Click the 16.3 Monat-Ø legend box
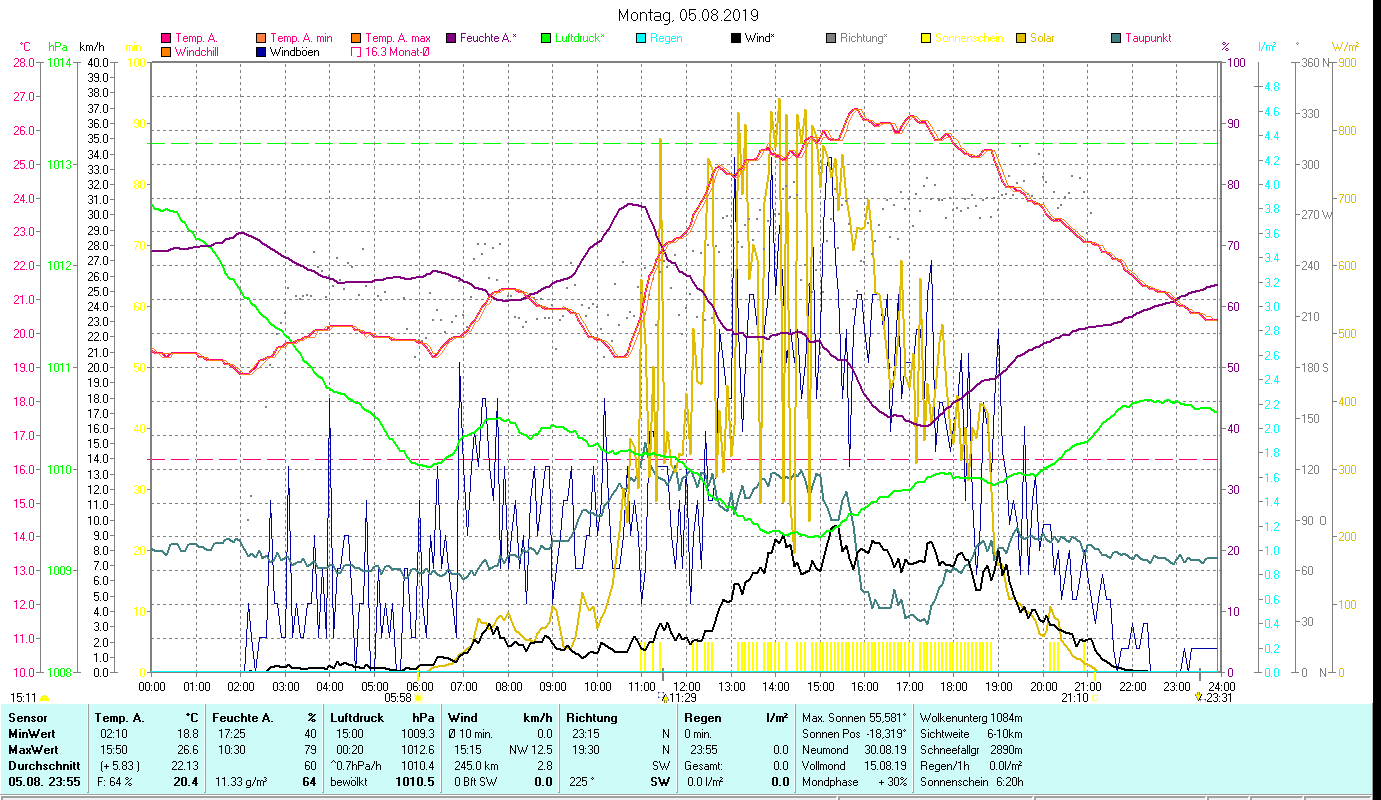The image size is (1381, 800). pos(357,52)
